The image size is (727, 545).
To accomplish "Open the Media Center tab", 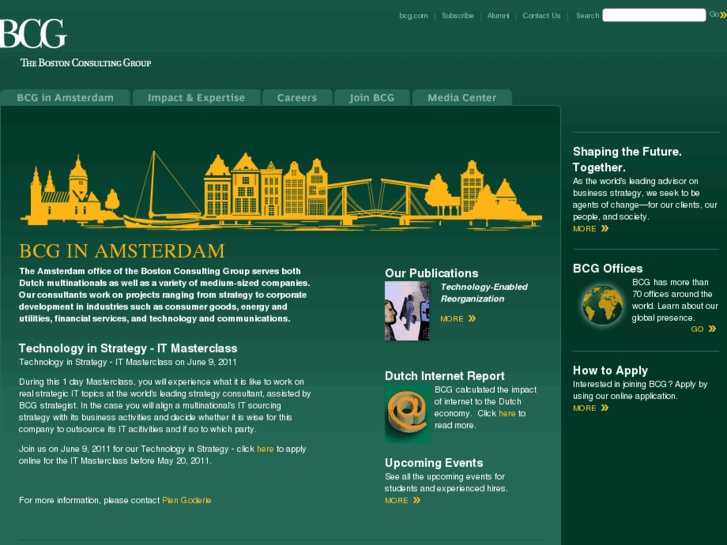I will pos(462,98).
